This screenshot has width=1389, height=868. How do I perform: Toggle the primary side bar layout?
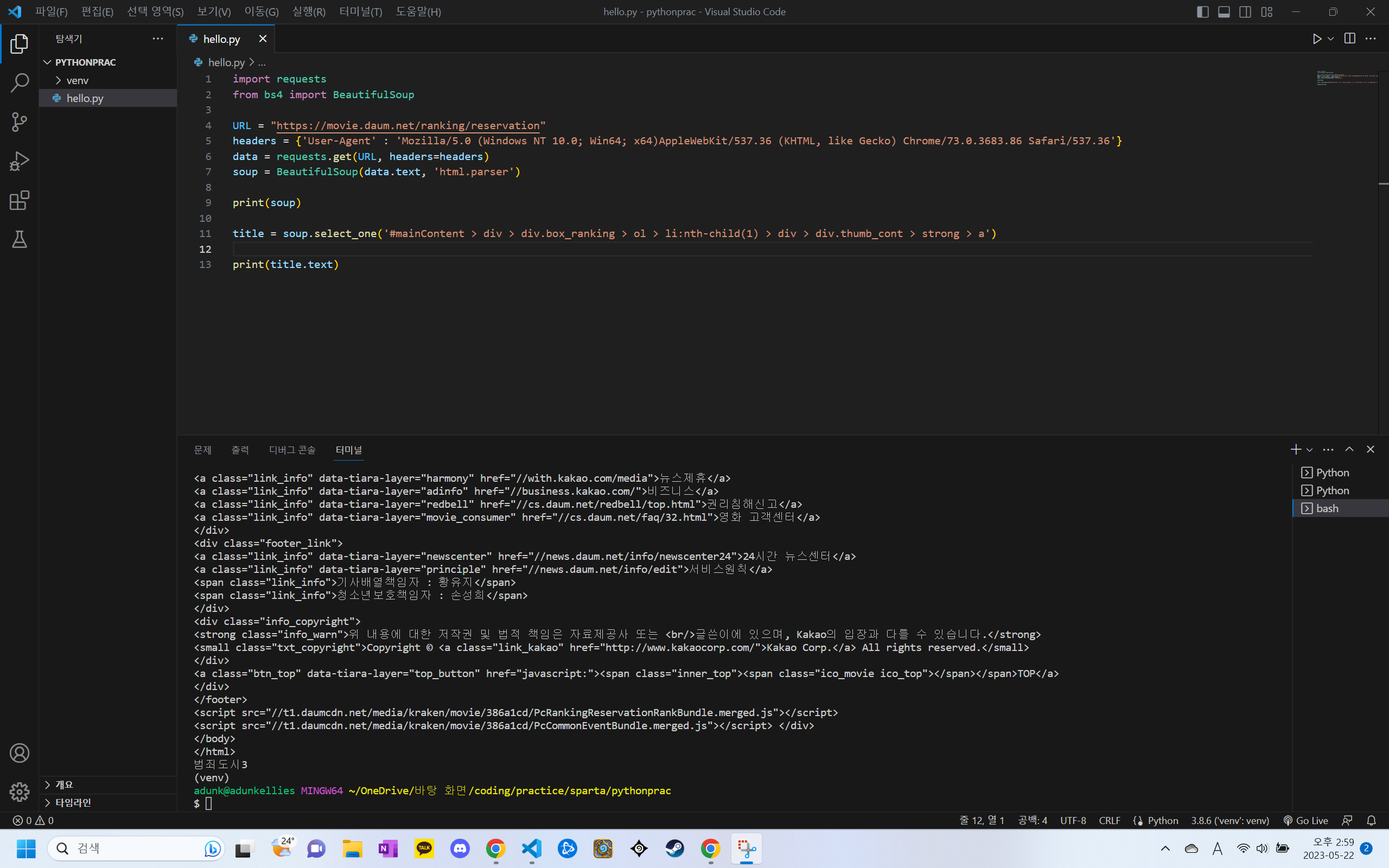(1203, 11)
